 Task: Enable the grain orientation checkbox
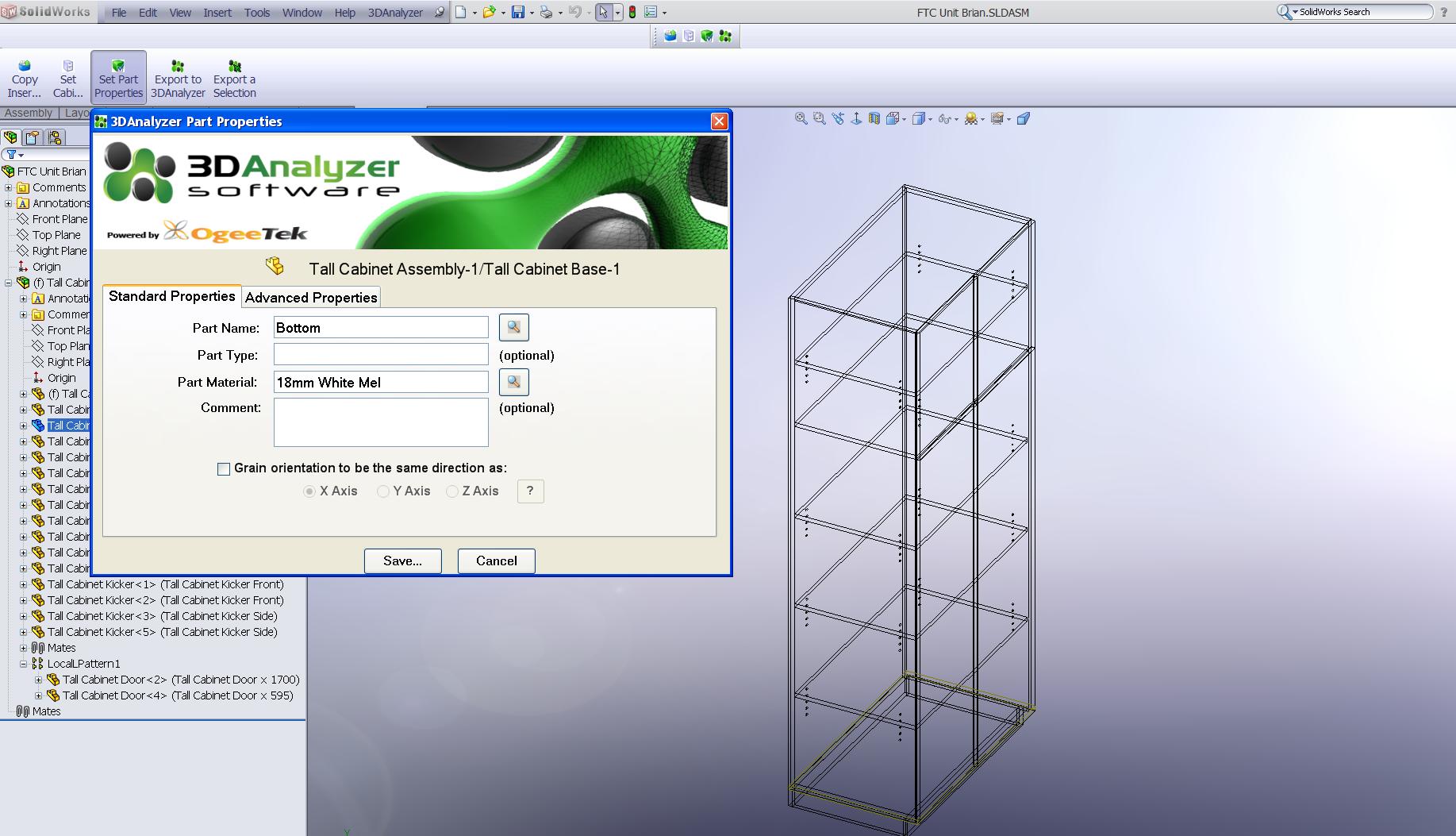tap(224, 469)
